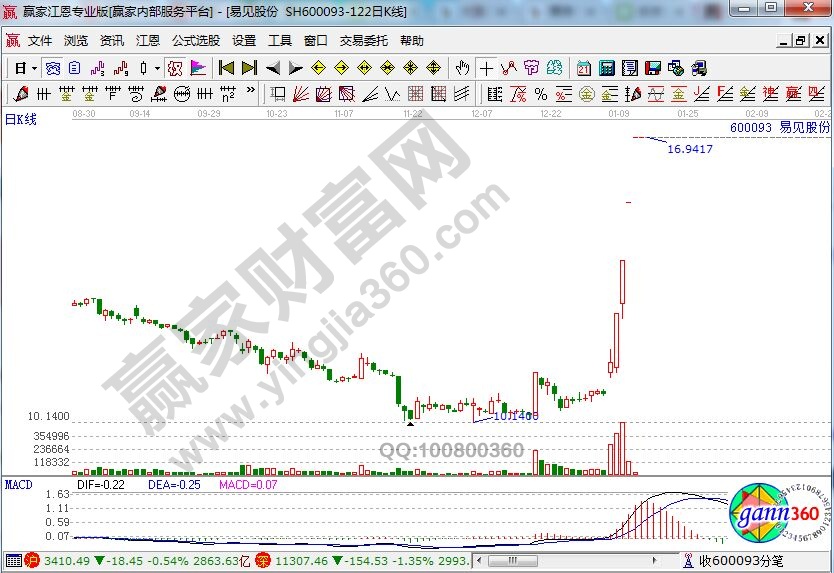Open the calculator icon in toolbar

click(x=607, y=68)
